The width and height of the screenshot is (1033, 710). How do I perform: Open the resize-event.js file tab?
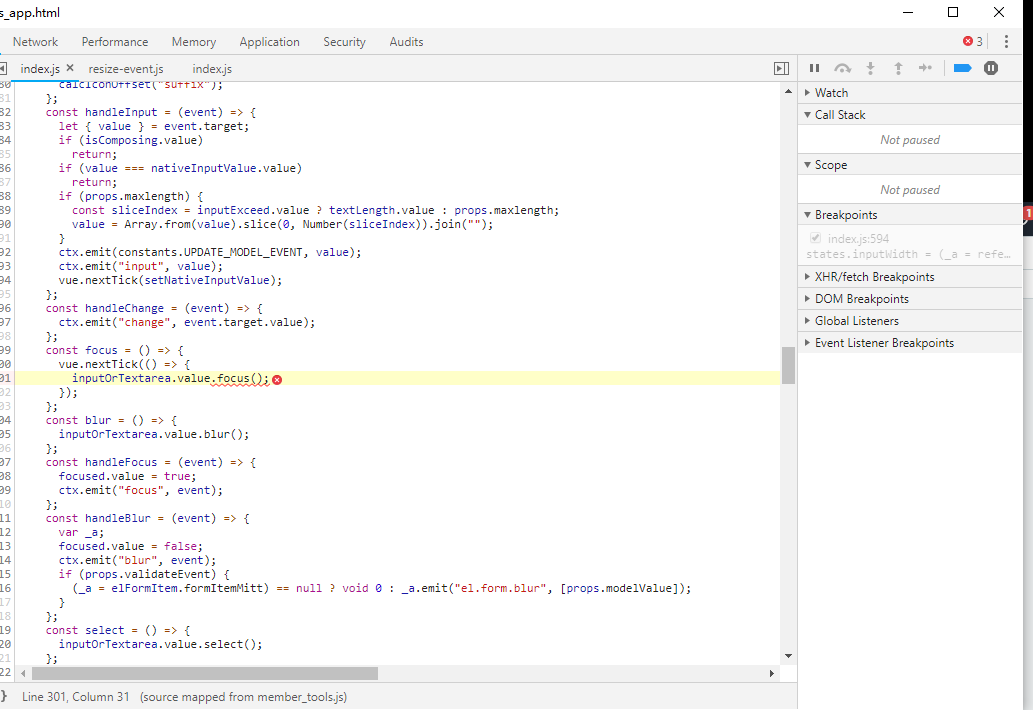coord(126,68)
